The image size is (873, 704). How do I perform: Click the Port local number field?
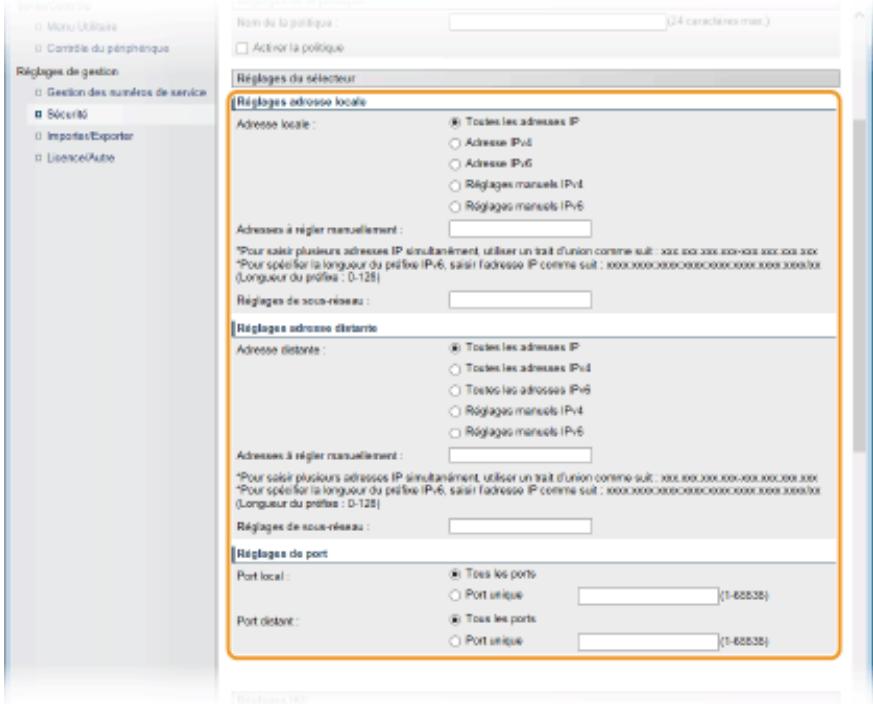point(648,596)
